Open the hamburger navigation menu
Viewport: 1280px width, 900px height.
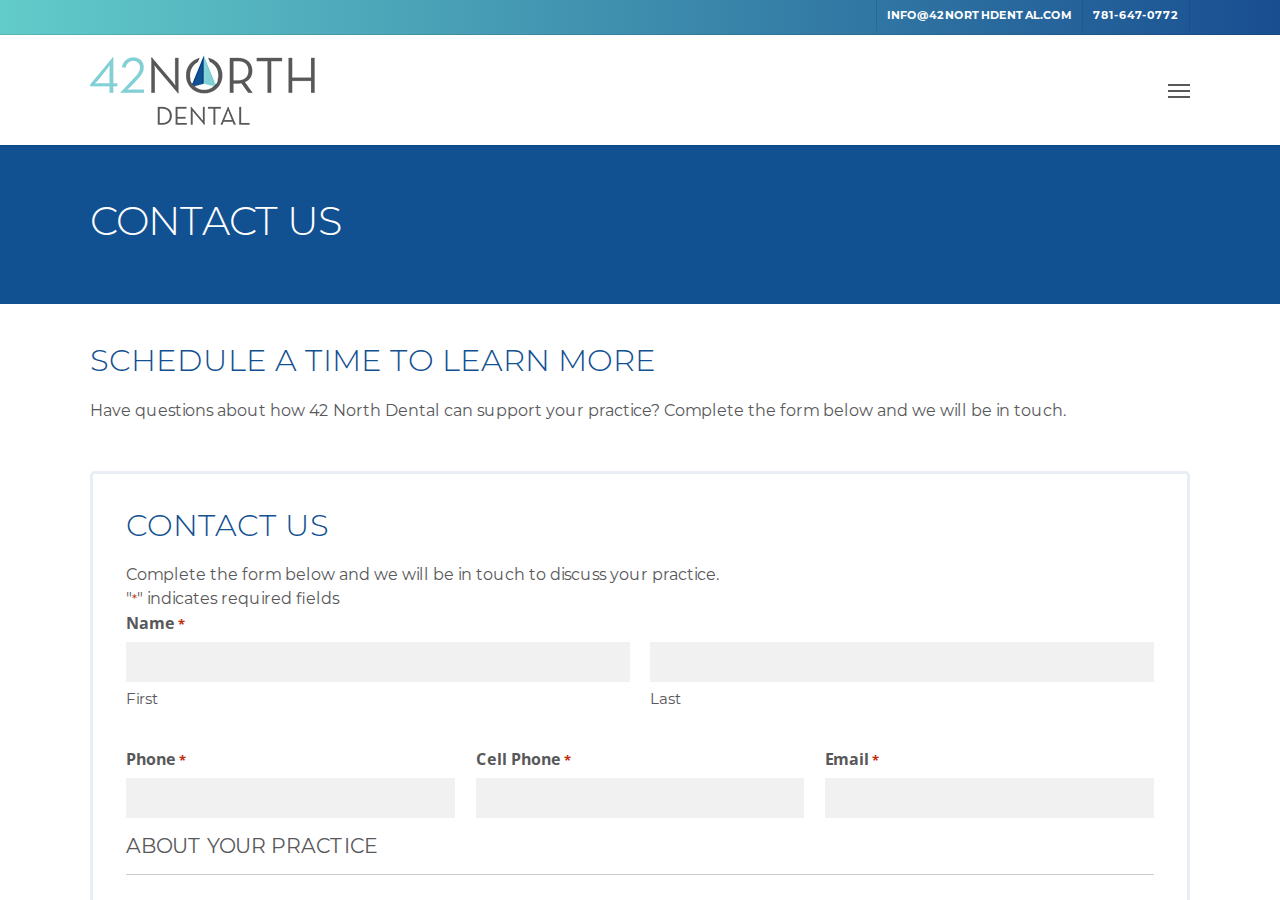click(1179, 91)
